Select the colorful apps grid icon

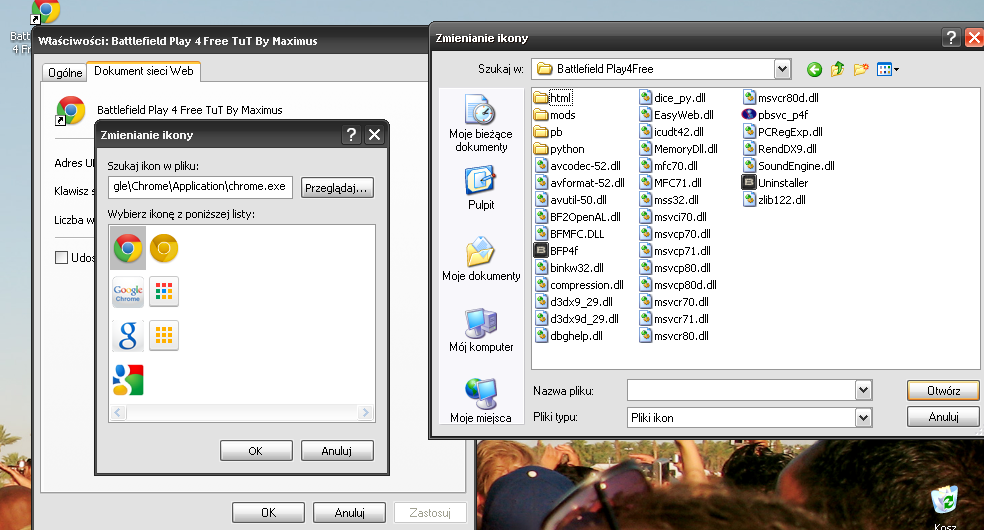pos(164,292)
